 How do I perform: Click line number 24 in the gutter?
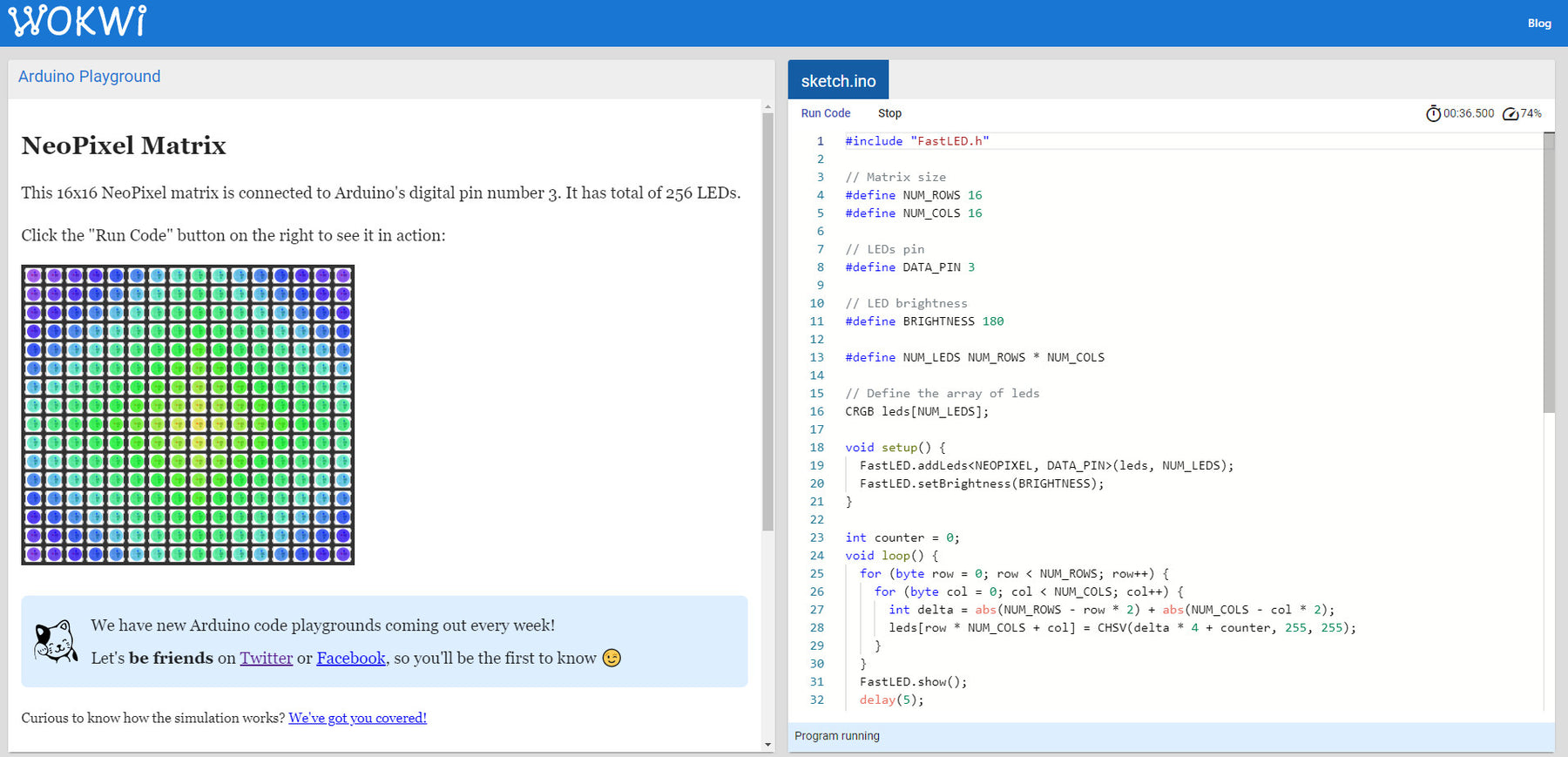816,556
